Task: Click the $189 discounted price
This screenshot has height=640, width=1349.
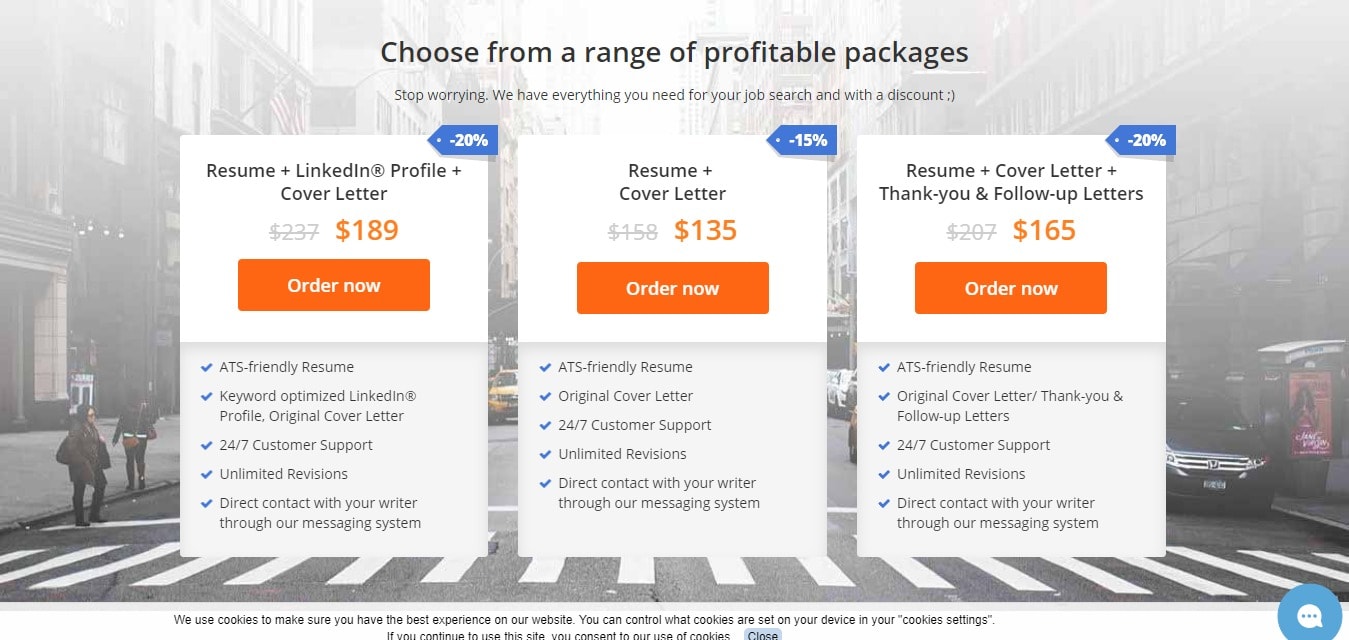Action: pos(367,230)
